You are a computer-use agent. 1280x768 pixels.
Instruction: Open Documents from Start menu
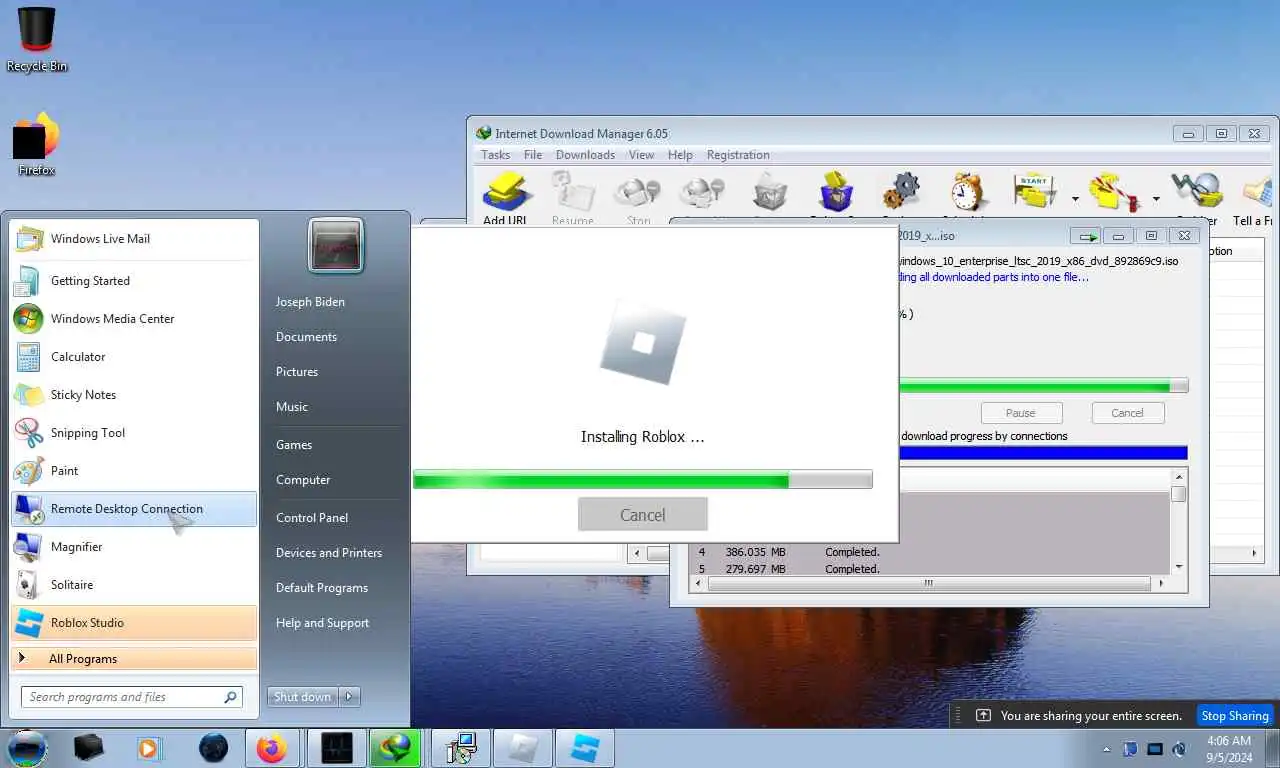click(306, 337)
